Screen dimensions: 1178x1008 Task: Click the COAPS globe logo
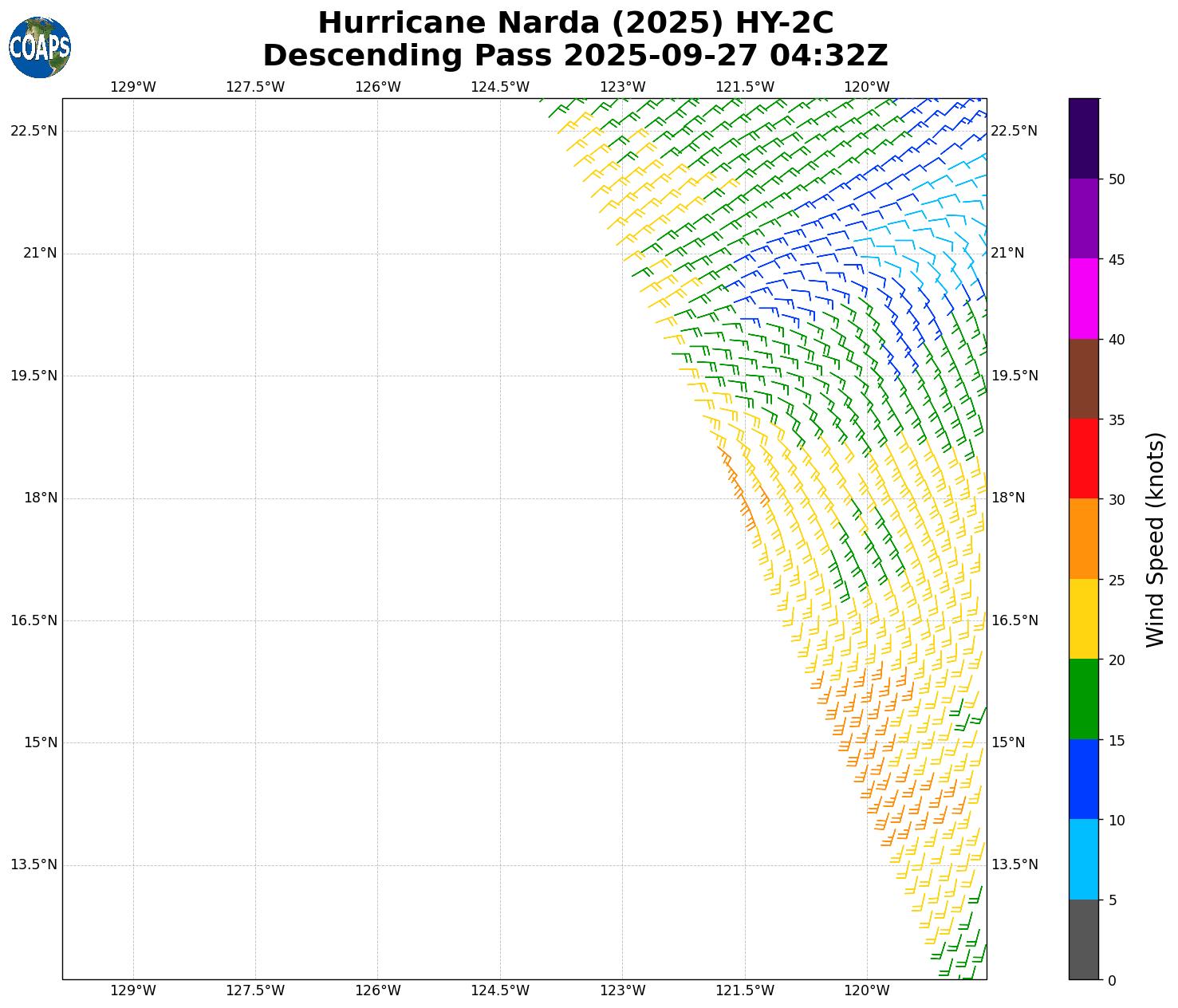(x=40, y=48)
